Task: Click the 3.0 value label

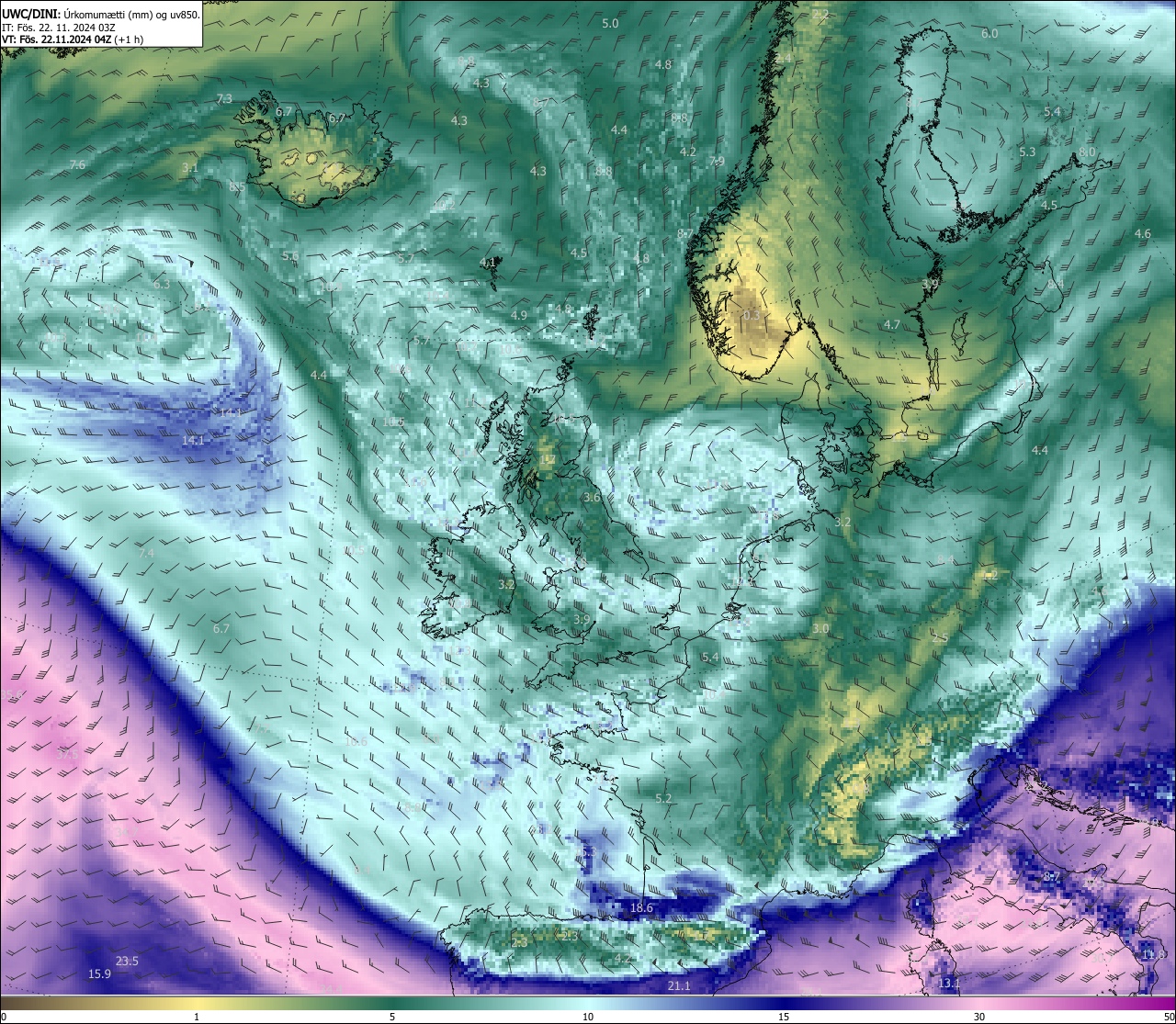Action: pos(820,629)
